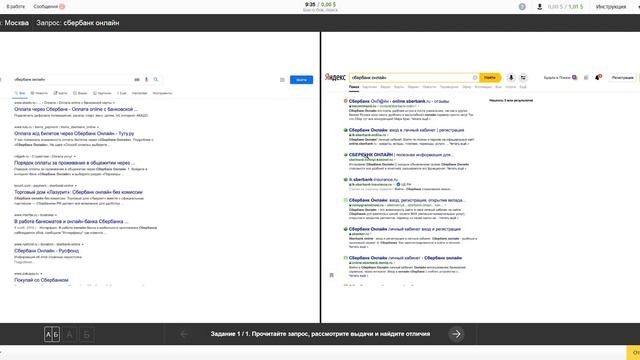Open result 'Сбербанк Онлайн личный кабинет - Сбербанк онлайн'
640x360 pixels.
pos(405,258)
